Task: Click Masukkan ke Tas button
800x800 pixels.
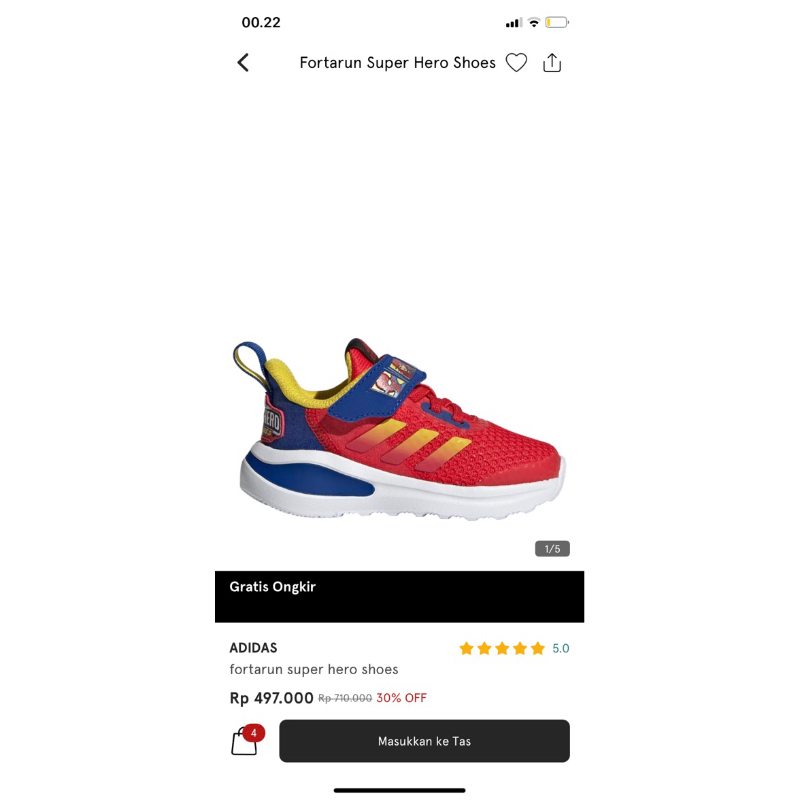Action: click(x=424, y=741)
